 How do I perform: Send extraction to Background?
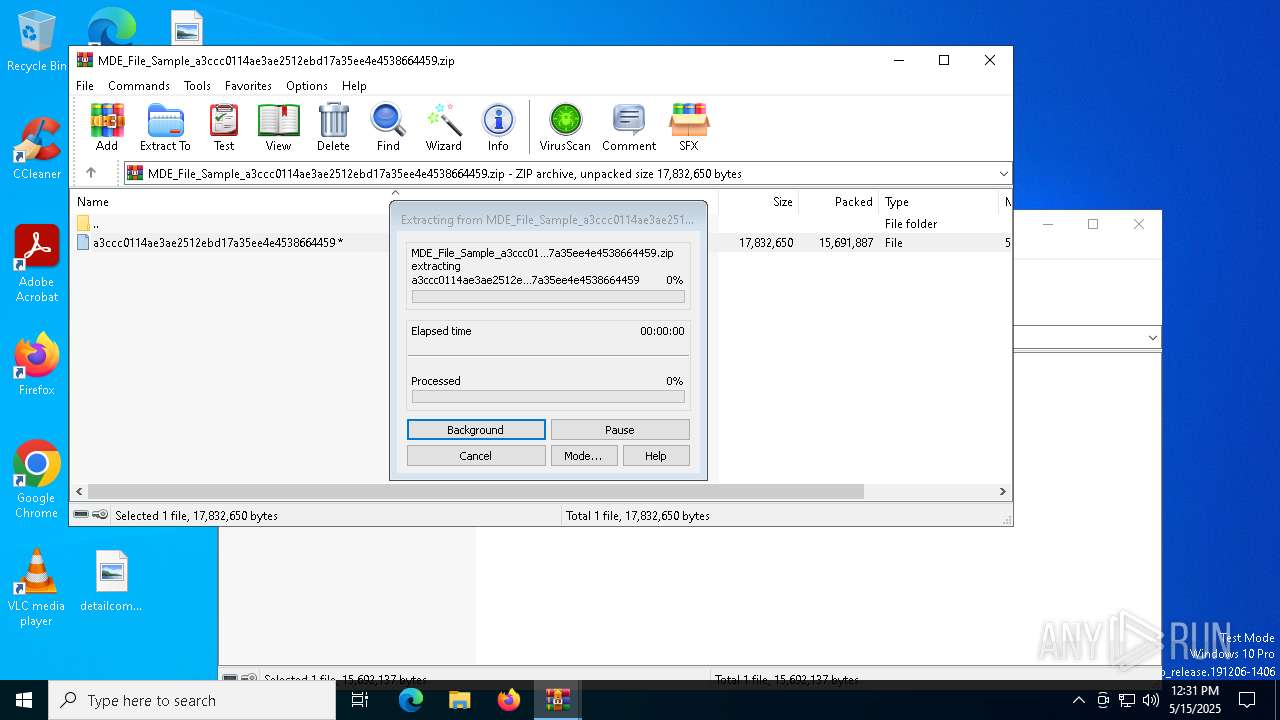click(x=476, y=430)
